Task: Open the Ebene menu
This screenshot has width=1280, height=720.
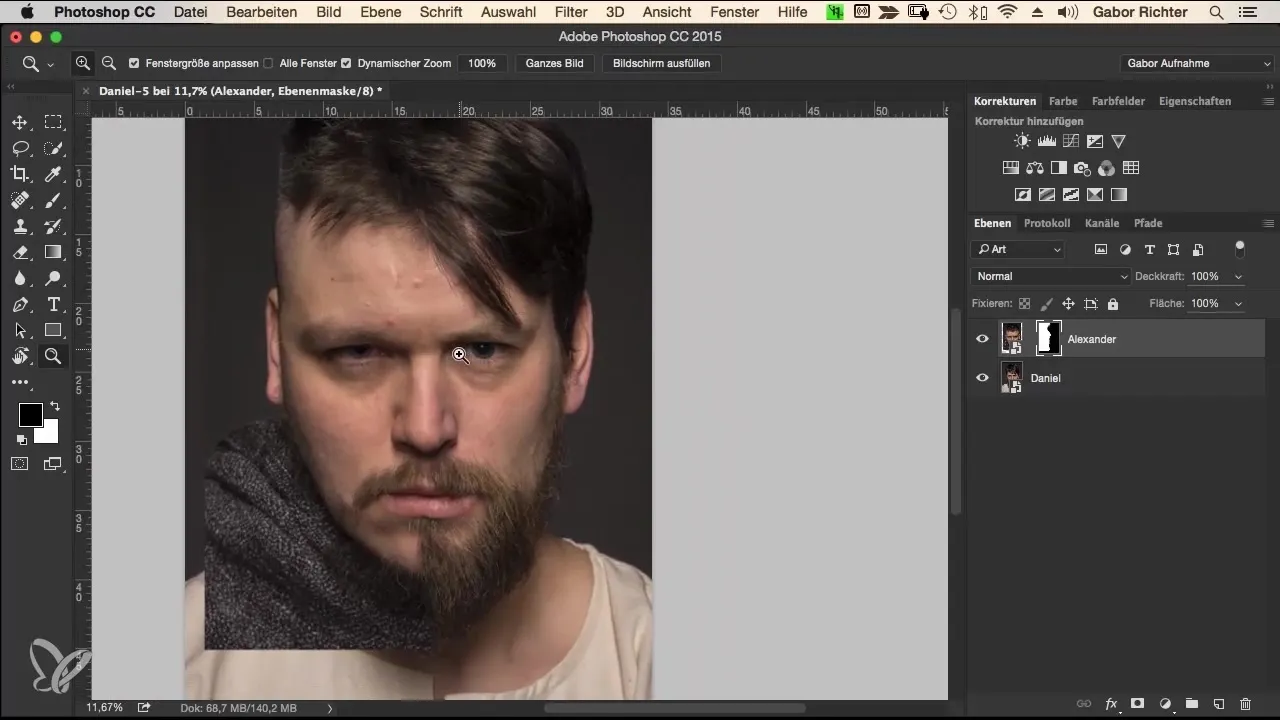Action: [x=380, y=12]
